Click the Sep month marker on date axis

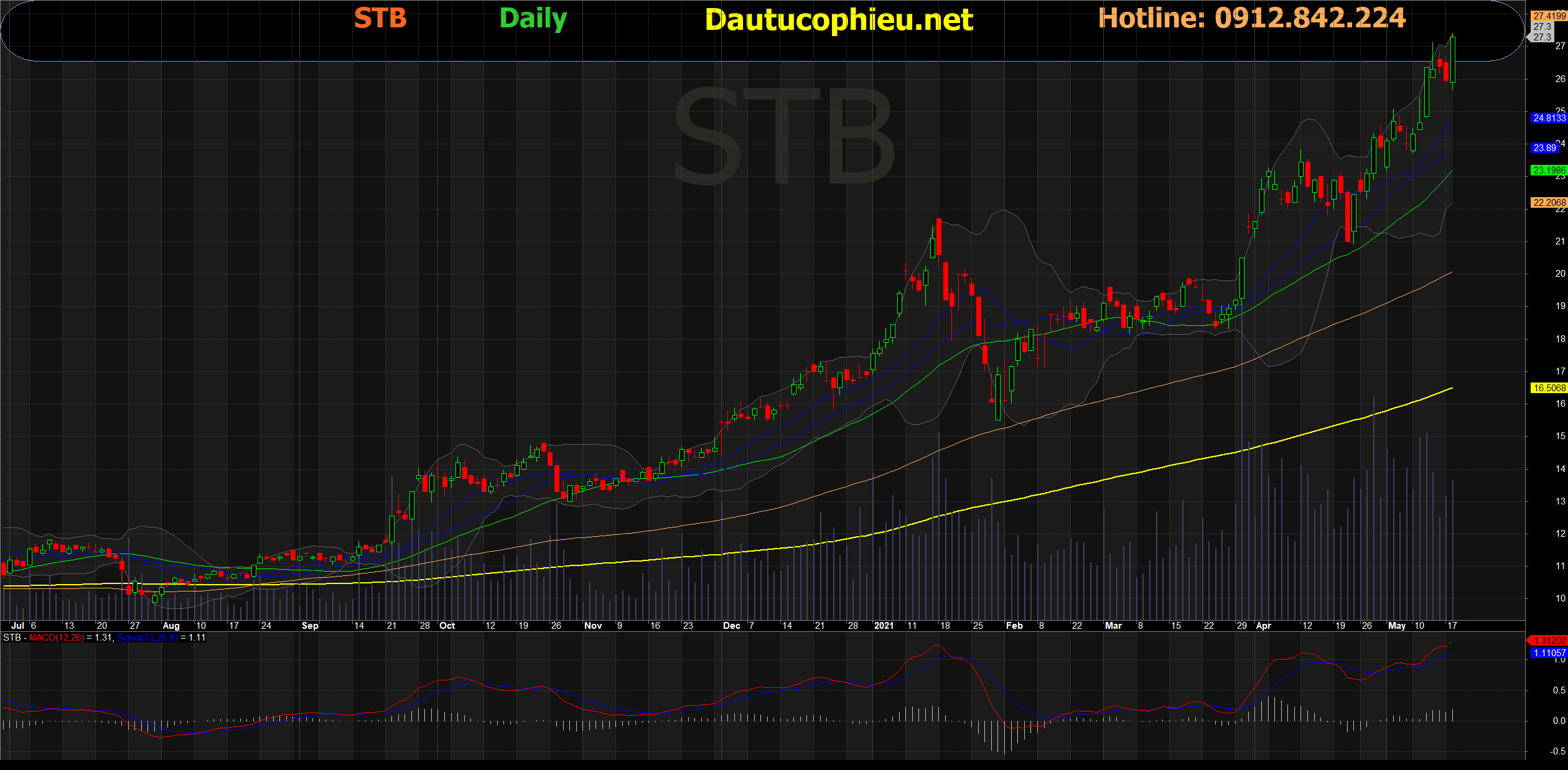(x=310, y=626)
